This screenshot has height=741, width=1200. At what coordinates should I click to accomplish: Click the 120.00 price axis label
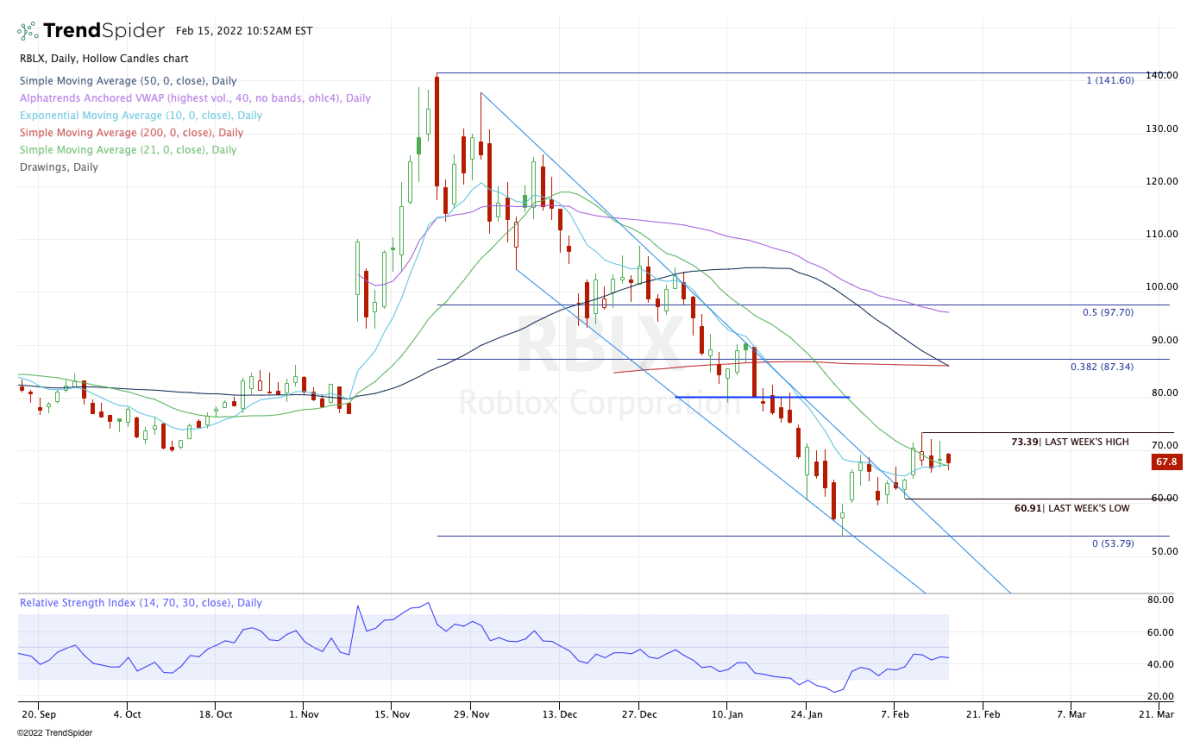(1163, 182)
